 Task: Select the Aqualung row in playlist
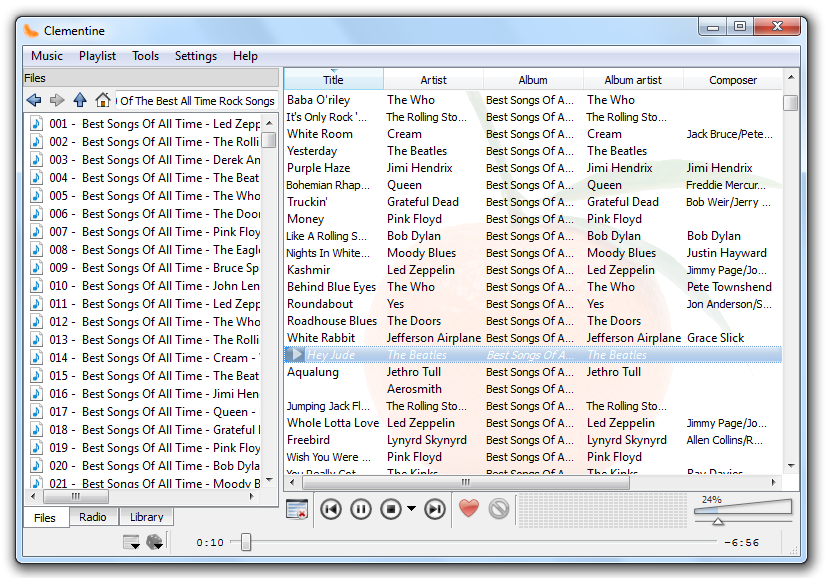(313, 372)
